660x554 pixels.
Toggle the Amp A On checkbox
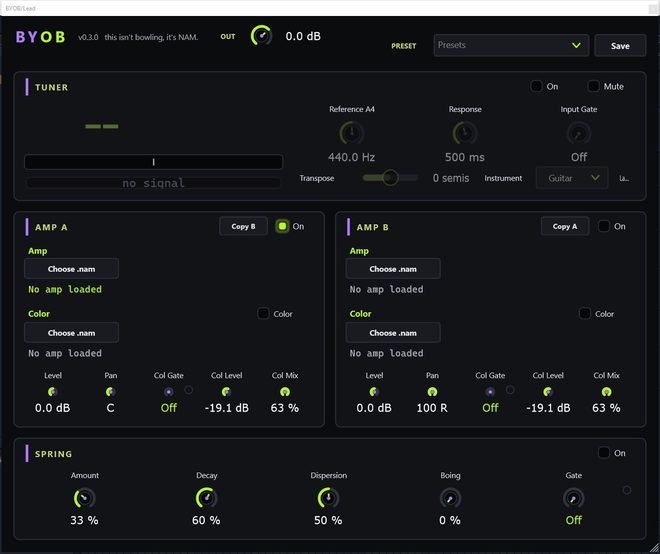click(x=282, y=226)
